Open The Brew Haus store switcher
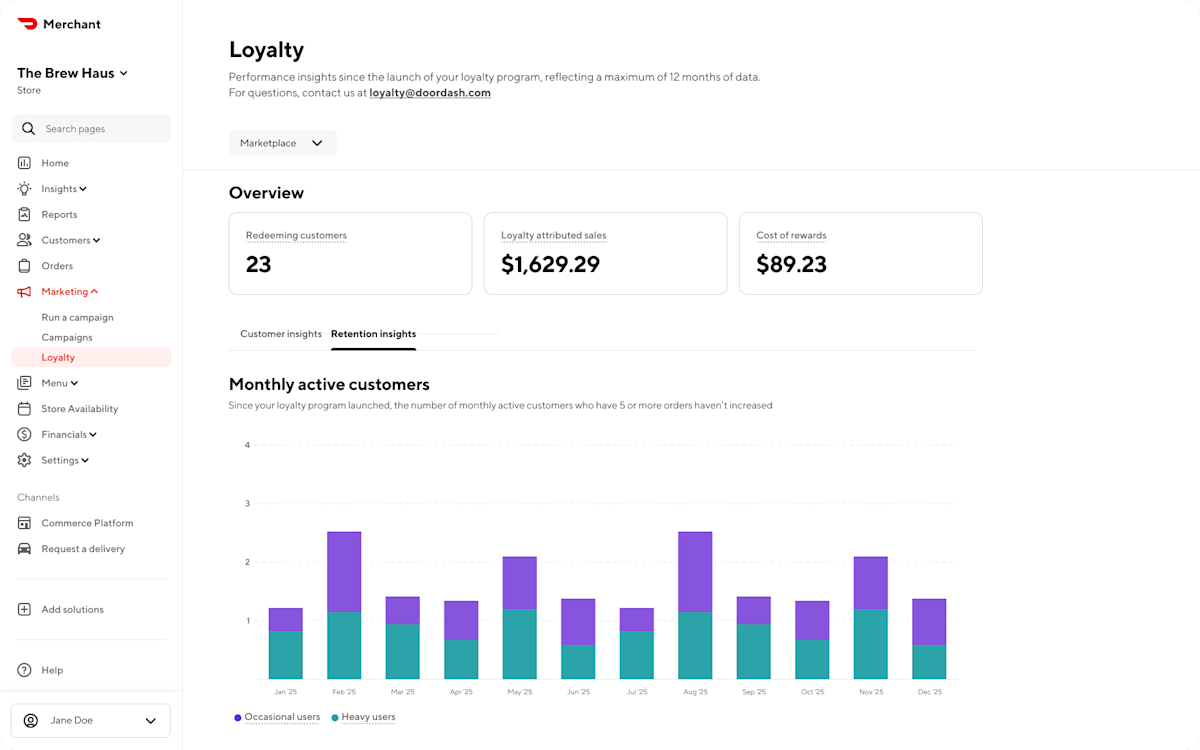 (x=72, y=72)
